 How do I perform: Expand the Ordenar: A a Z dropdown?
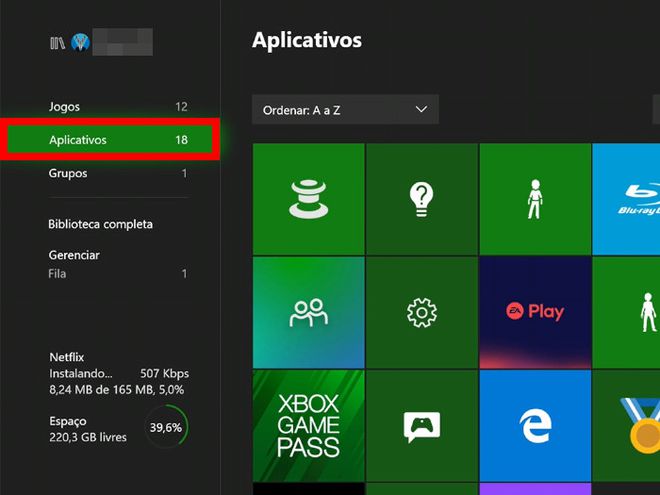click(345, 109)
